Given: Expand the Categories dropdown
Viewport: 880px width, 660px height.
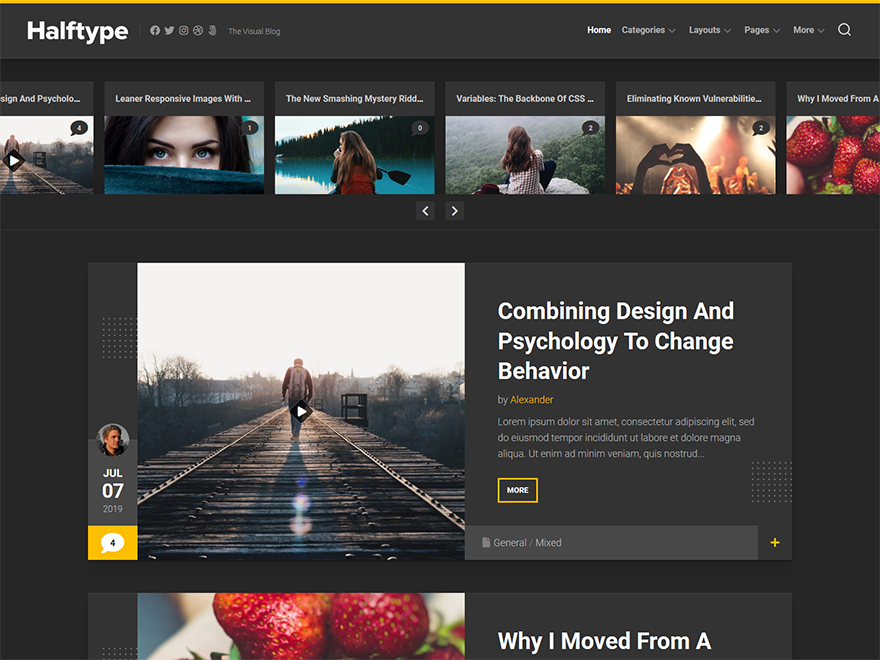Looking at the screenshot, I should [643, 30].
